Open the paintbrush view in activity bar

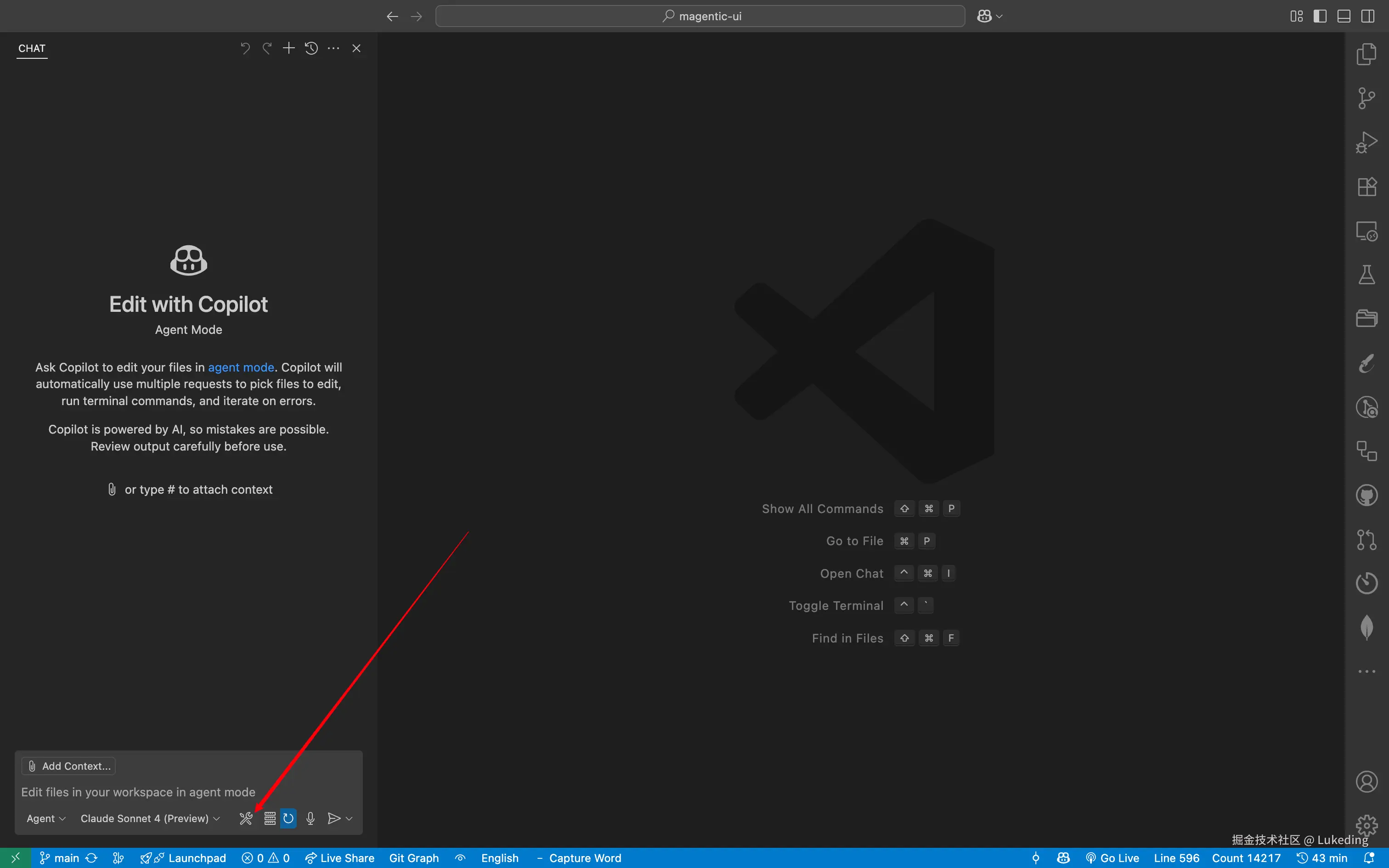coord(1366,363)
